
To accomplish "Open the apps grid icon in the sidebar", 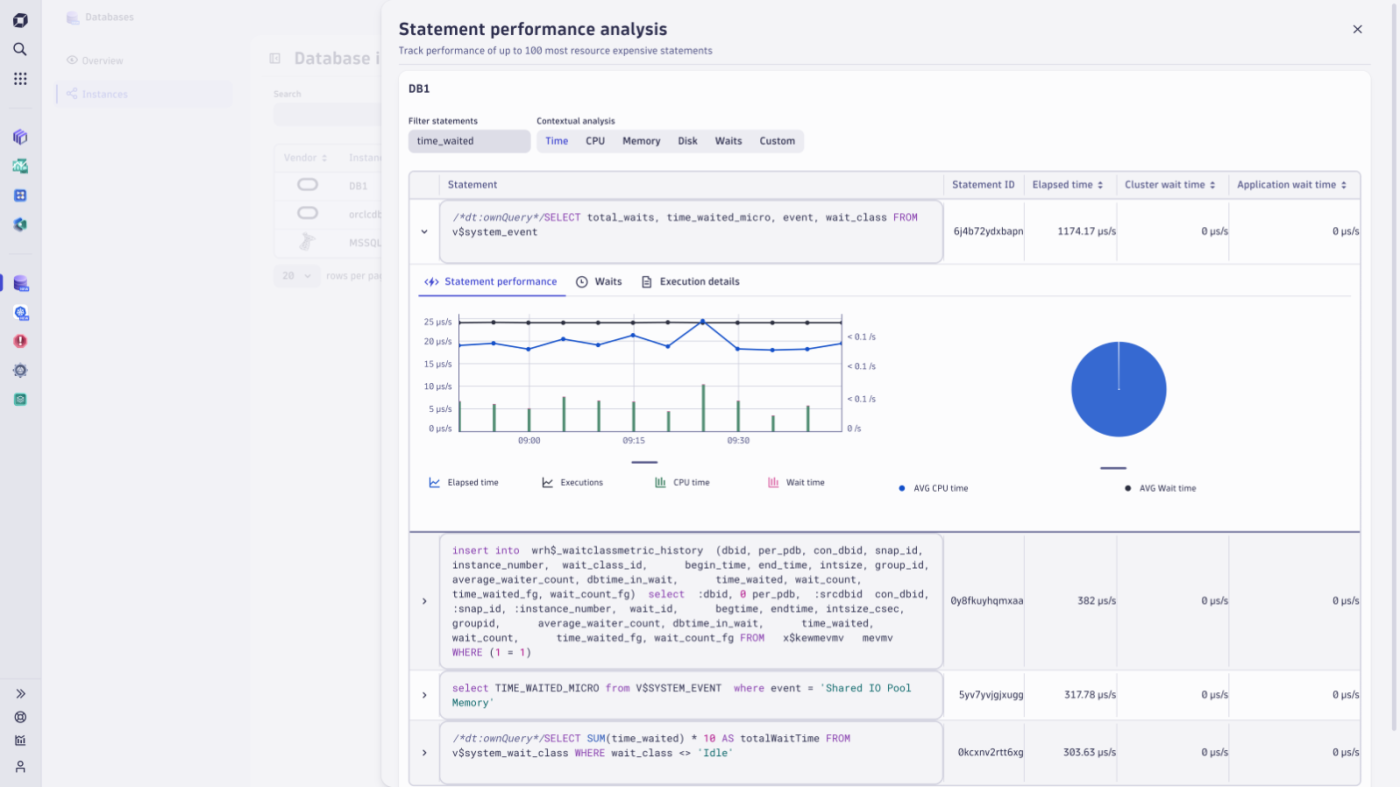I will click(20, 78).
